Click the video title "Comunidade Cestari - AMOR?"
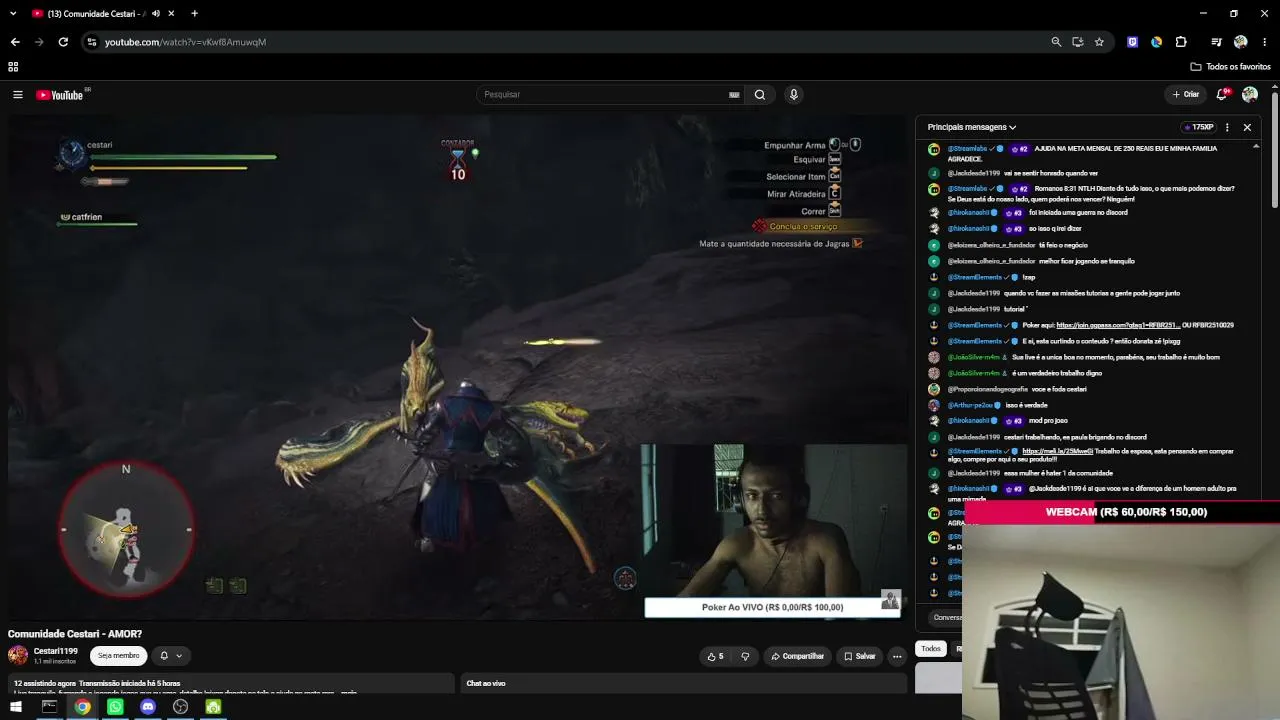Viewport: 1280px width, 720px height. pos(75,634)
